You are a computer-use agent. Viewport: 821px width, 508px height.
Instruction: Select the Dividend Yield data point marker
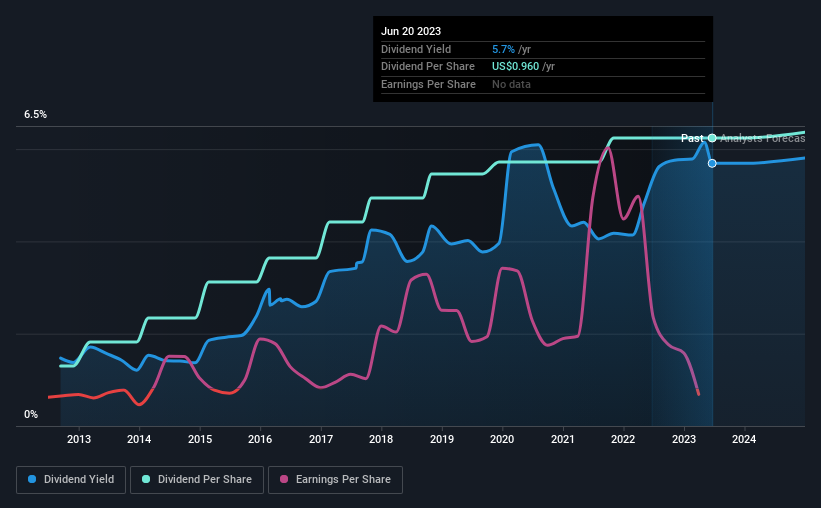[x=712, y=163]
